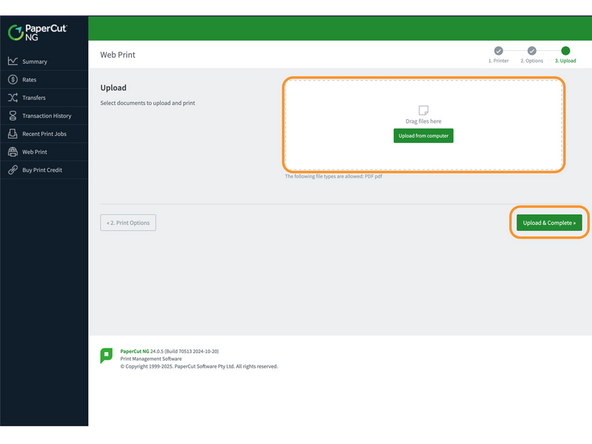592x444 pixels.
Task: Click the Recent Print Jobs tray icon
Action: coord(12,134)
